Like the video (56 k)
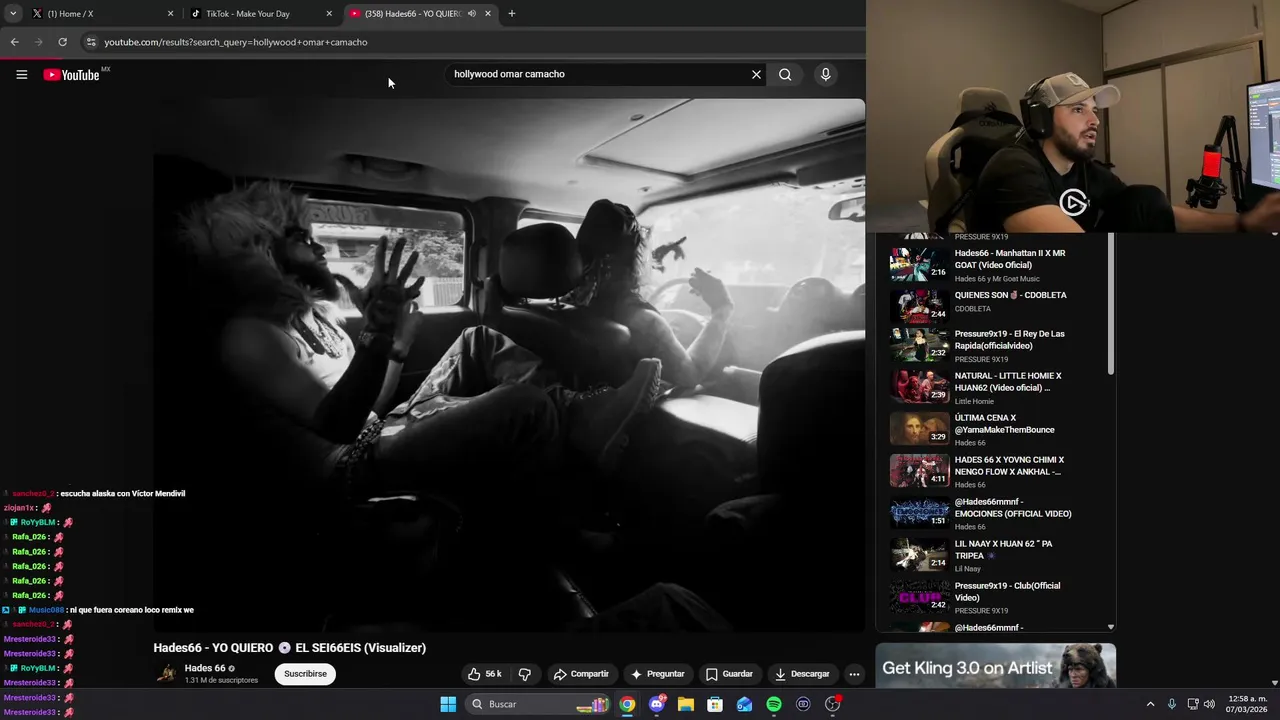 click(x=485, y=674)
